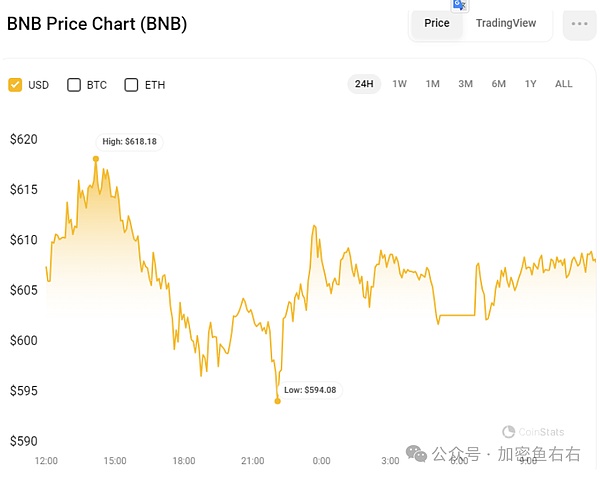Select the ALL time range
The height and width of the screenshot is (478, 600).
tap(564, 84)
